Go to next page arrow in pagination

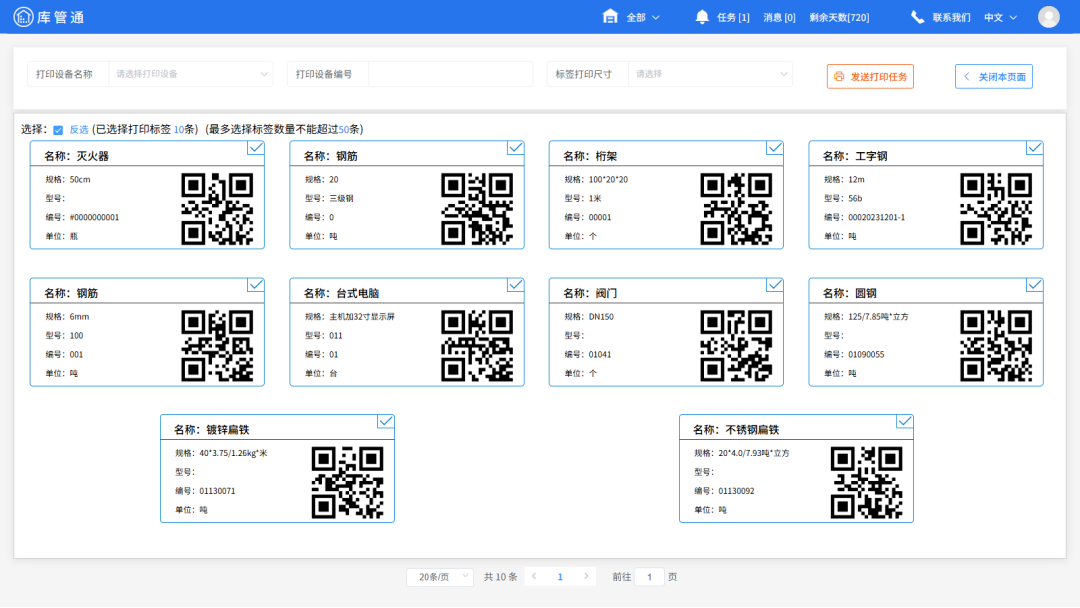(586, 577)
